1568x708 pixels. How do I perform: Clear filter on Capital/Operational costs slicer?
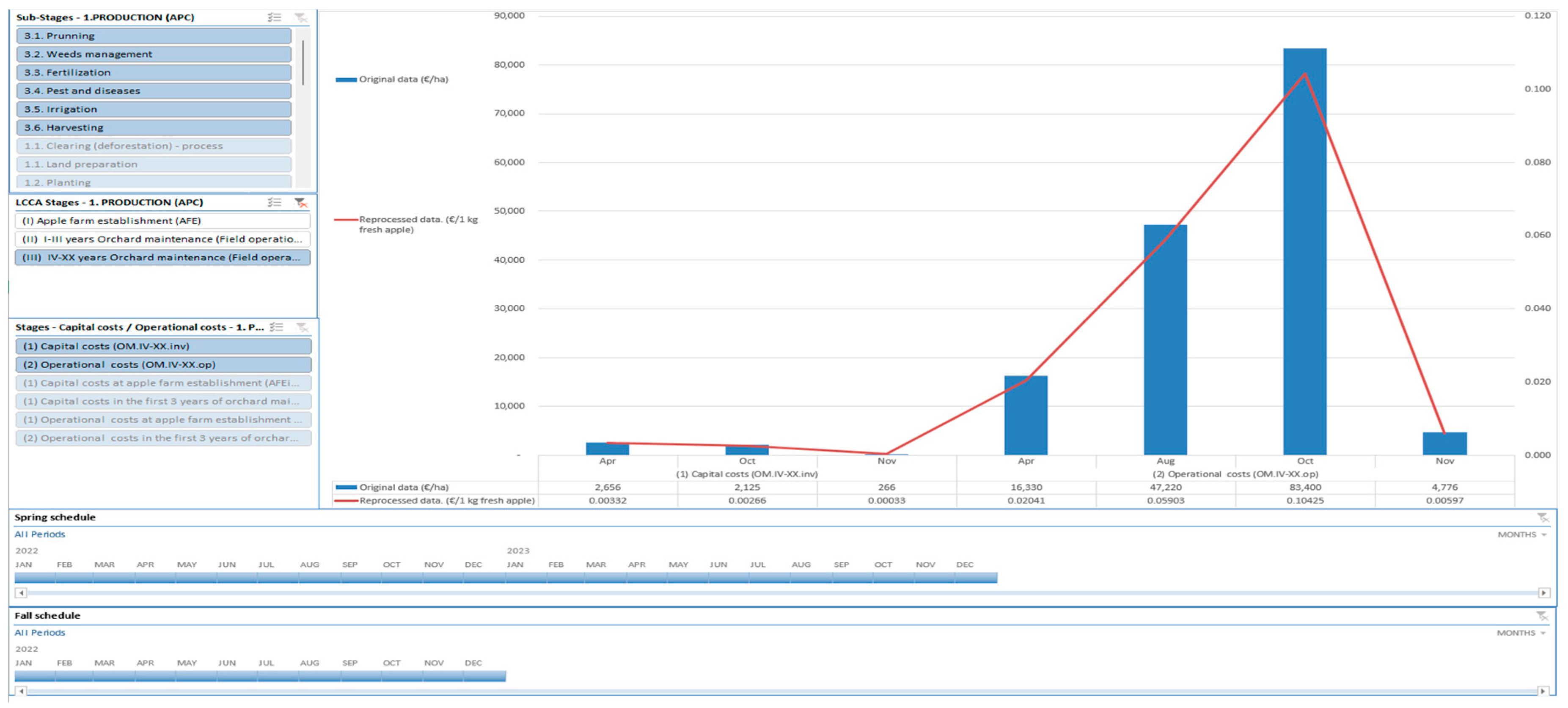[x=302, y=327]
